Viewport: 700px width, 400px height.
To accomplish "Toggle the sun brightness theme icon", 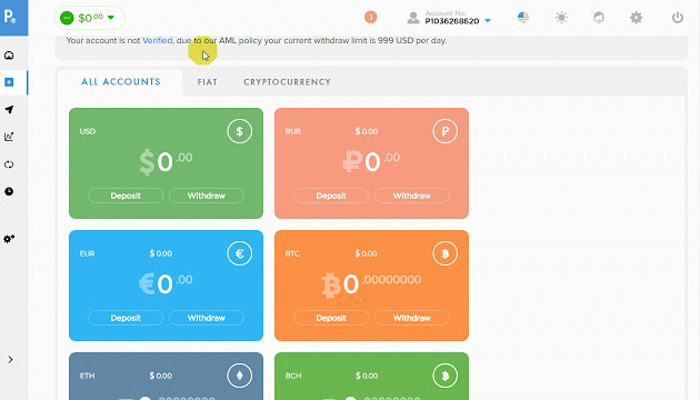I will click(x=561, y=18).
